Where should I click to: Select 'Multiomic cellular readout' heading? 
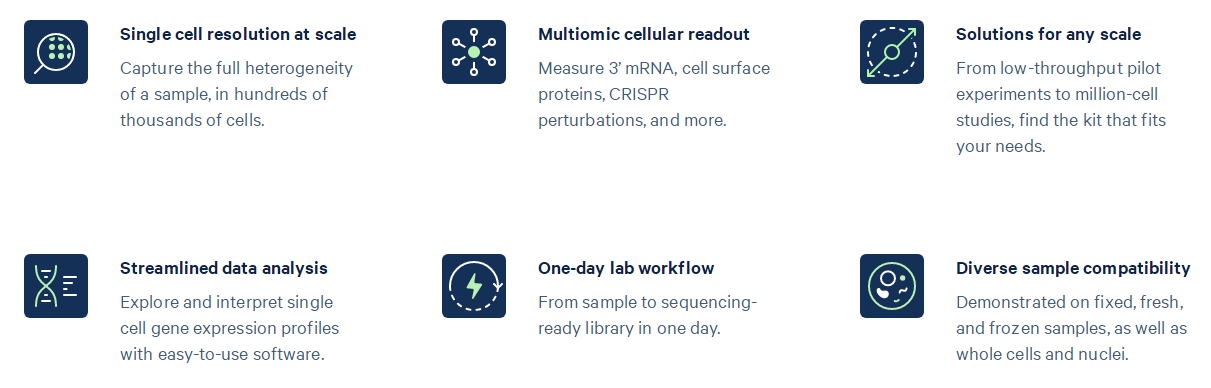[644, 34]
